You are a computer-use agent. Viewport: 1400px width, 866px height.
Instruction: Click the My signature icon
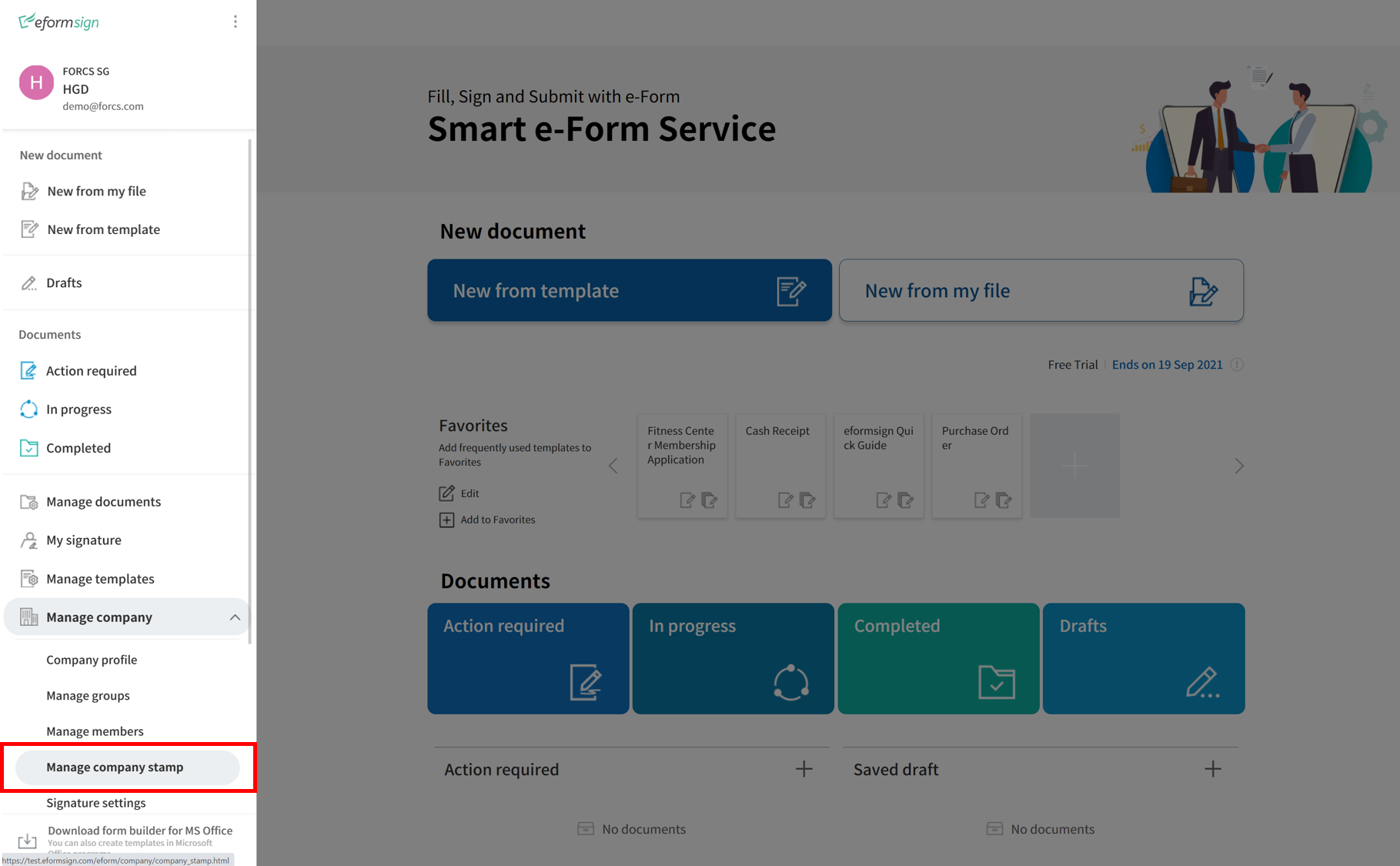[28, 540]
